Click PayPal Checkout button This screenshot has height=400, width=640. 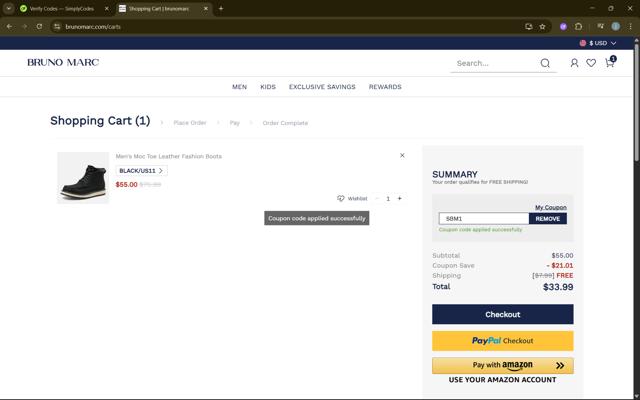click(x=502, y=341)
